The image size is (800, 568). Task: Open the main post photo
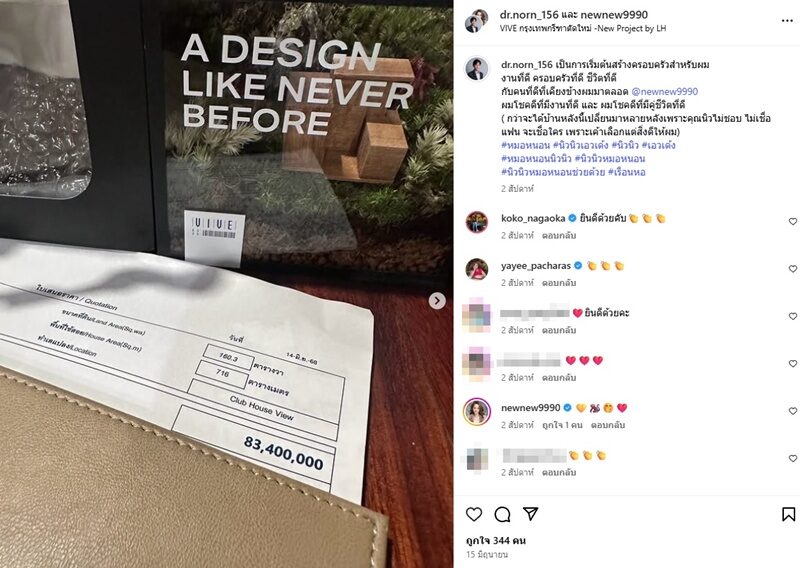tap(227, 284)
